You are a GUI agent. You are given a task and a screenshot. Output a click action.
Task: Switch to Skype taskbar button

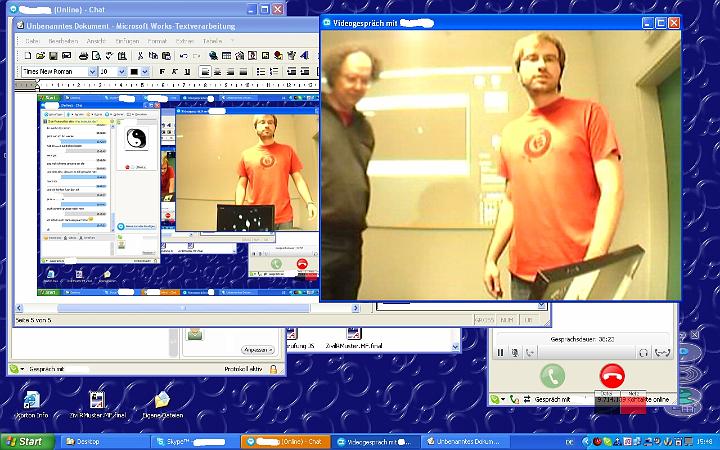click(195, 442)
